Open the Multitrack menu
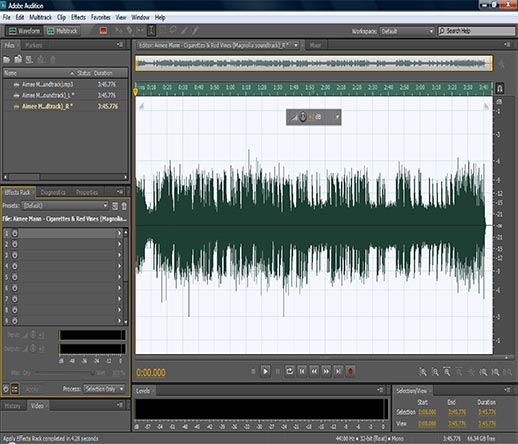This screenshot has width=518, height=444. click(x=40, y=17)
